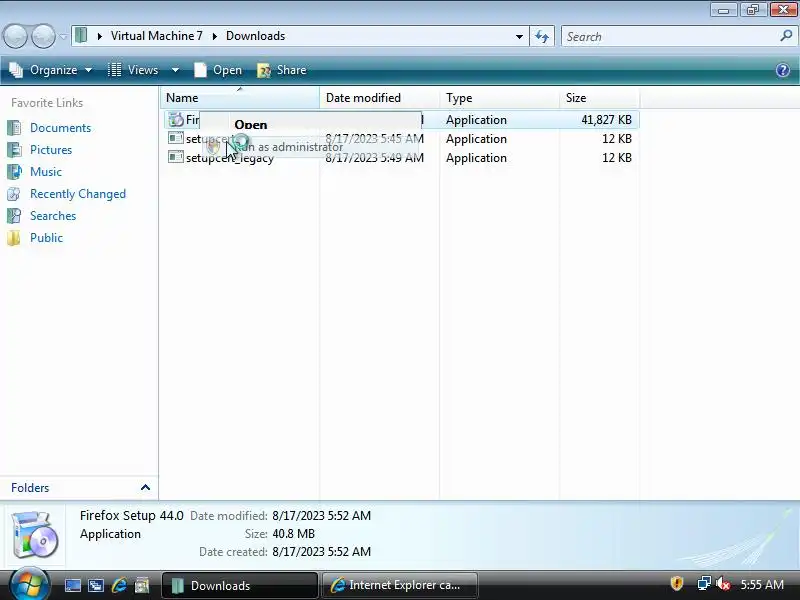Open Pictures favorite link
Image resolution: width=800 pixels, height=600 pixels.
[x=51, y=149]
